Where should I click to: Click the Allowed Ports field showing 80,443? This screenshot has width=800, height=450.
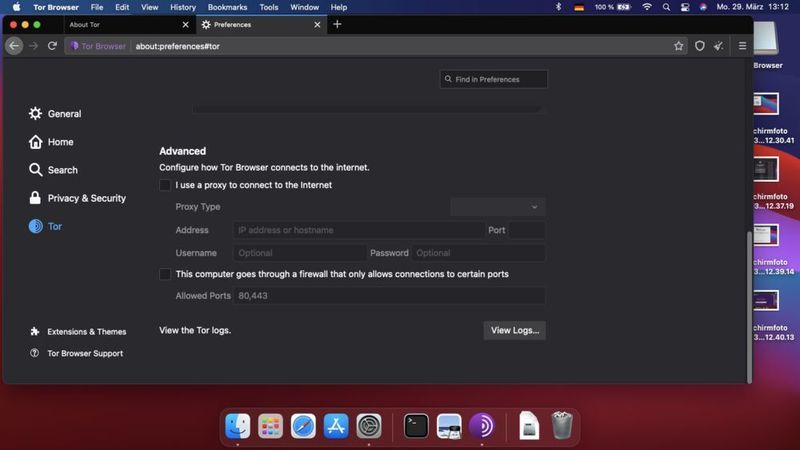click(x=389, y=296)
